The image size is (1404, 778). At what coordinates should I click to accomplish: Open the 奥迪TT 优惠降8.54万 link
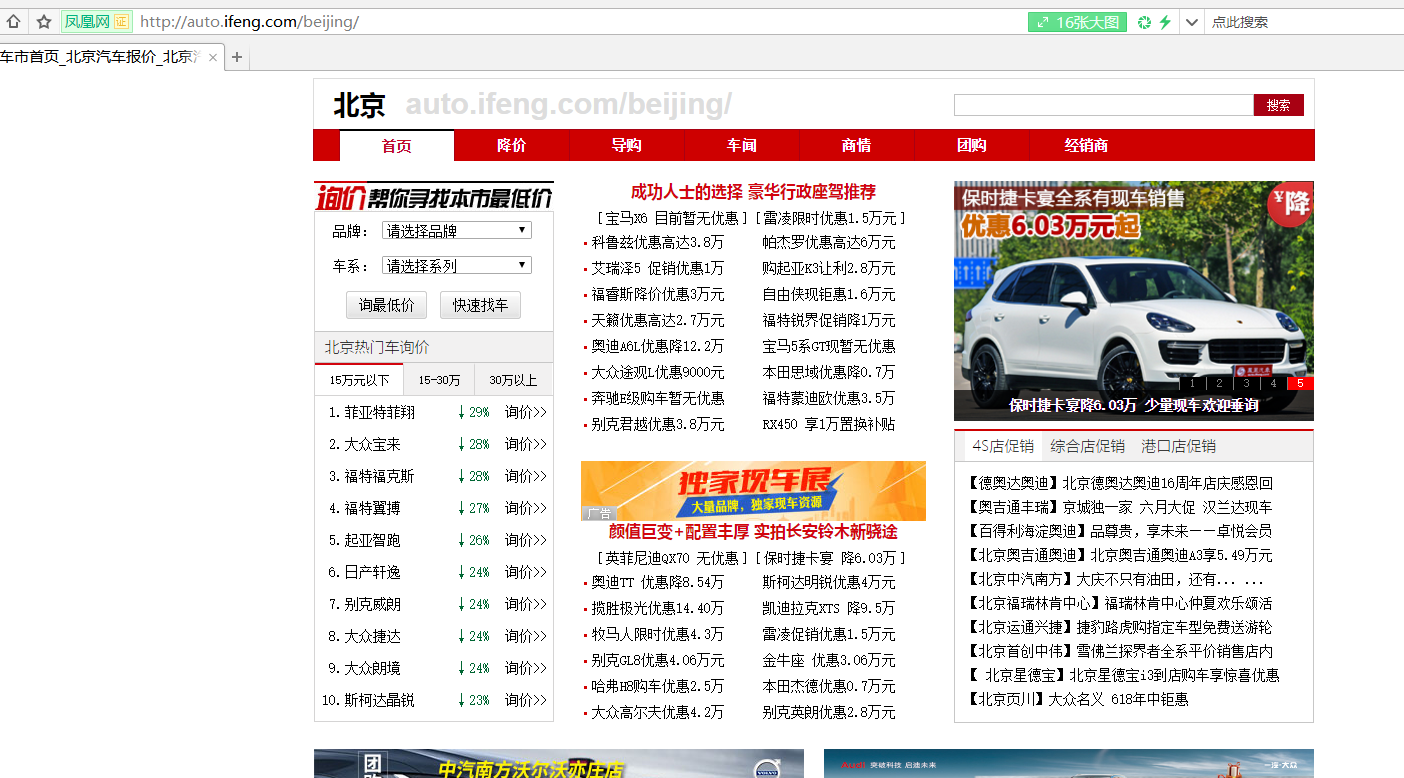tap(657, 583)
